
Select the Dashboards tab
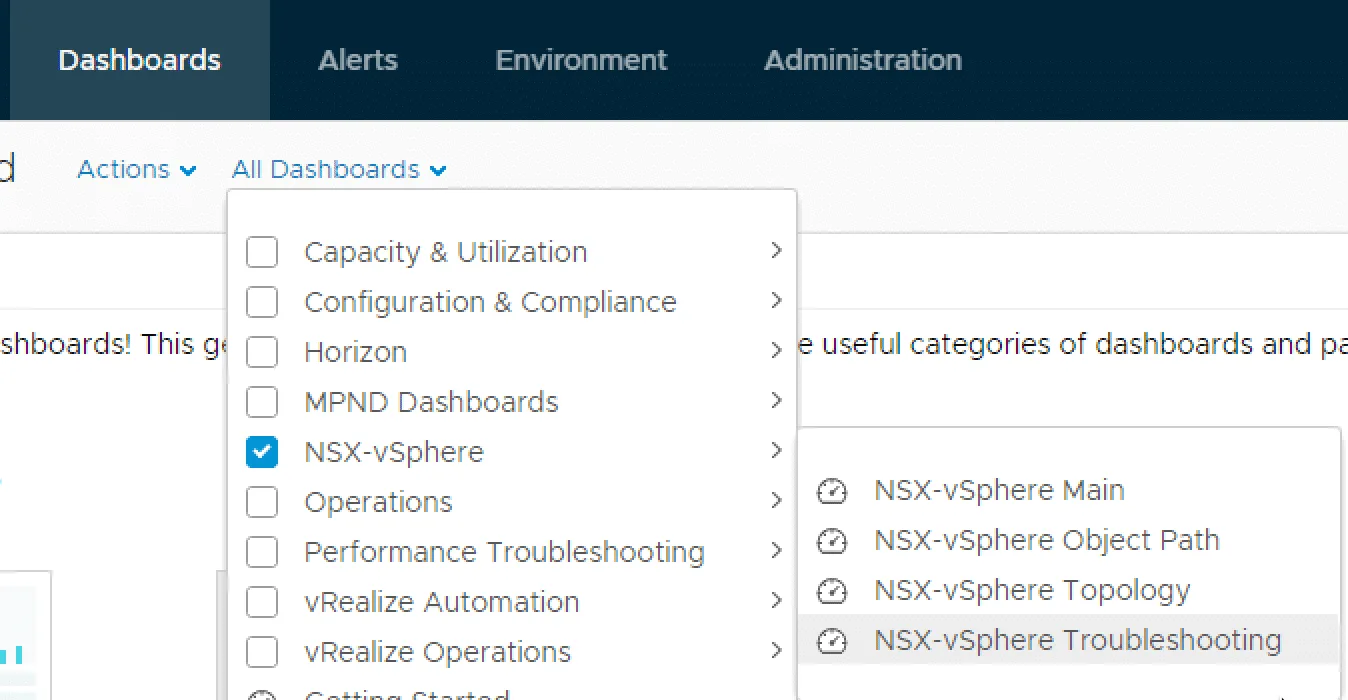pyautogui.click(x=140, y=60)
